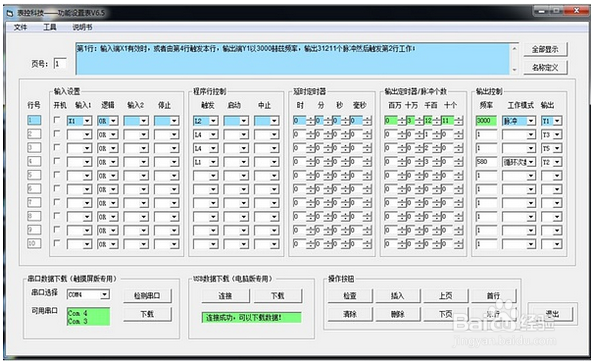Tick the 开机 checkbox in row 6
This screenshot has height=362, width=591.
(57, 189)
